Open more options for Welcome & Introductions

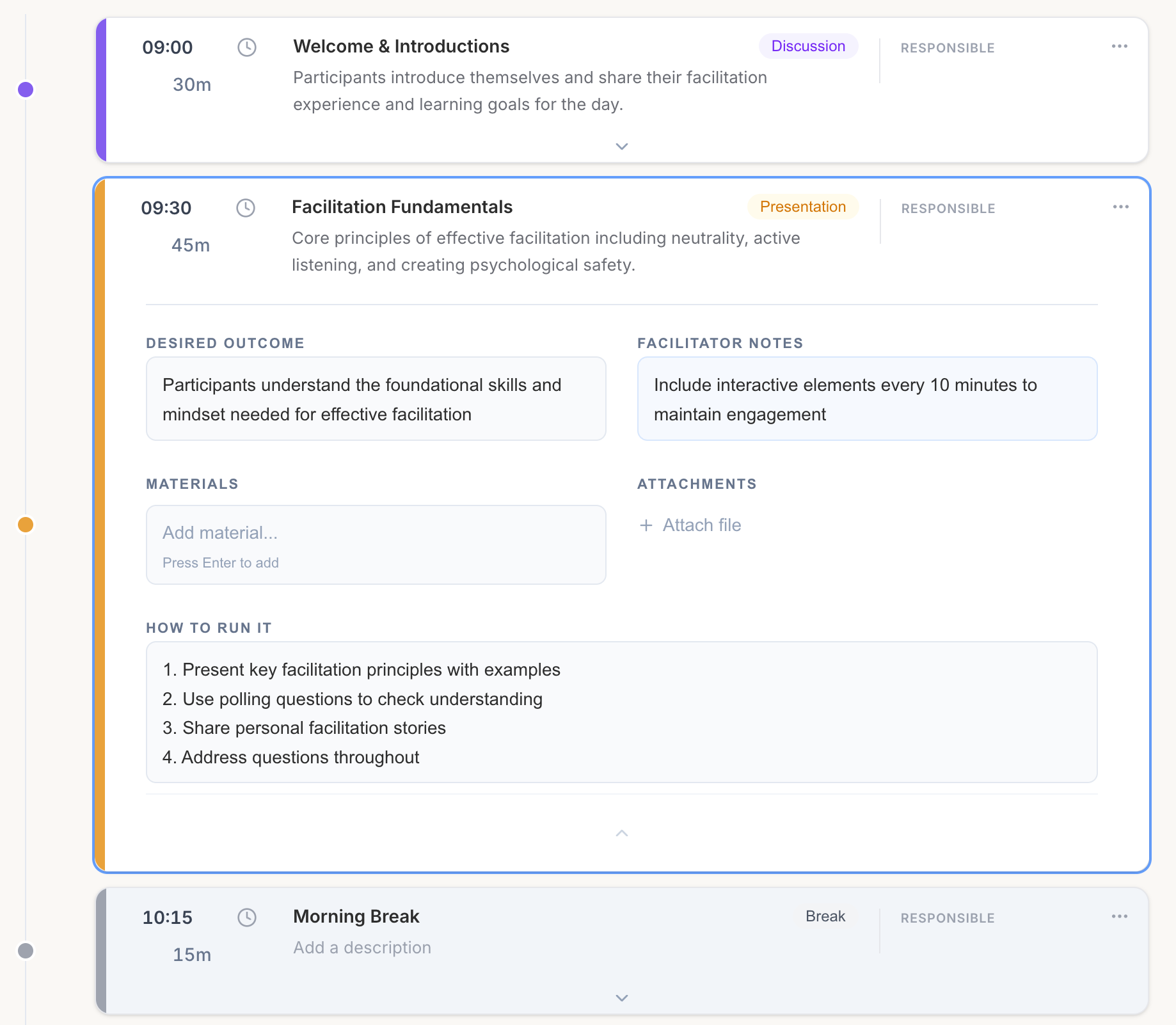coord(1121,45)
